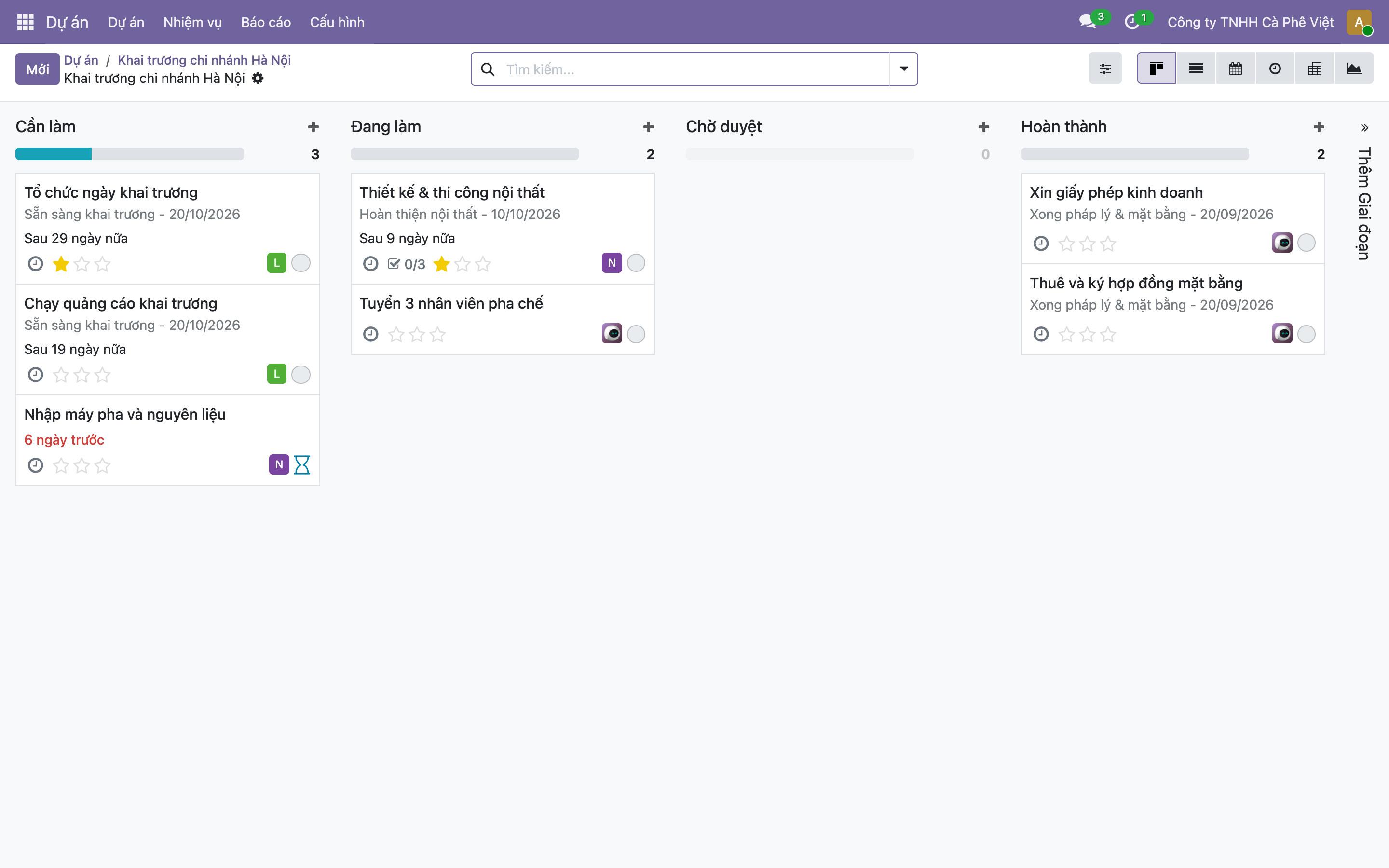Toggle first star on Tuyển 3 nhân viên card

(x=396, y=335)
